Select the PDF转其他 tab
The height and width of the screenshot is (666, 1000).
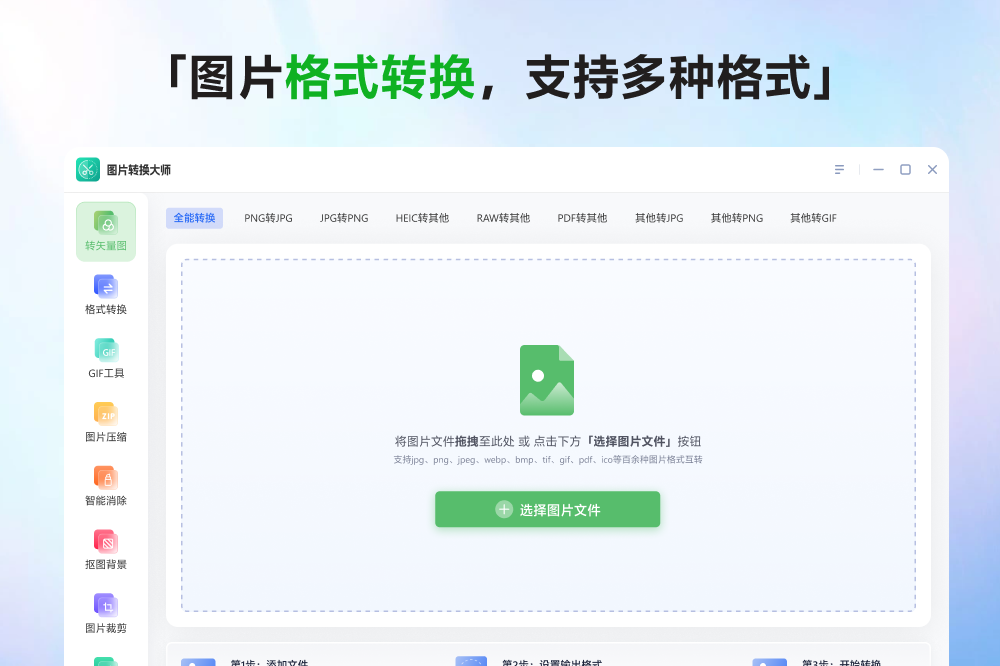click(x=582, y=218)
